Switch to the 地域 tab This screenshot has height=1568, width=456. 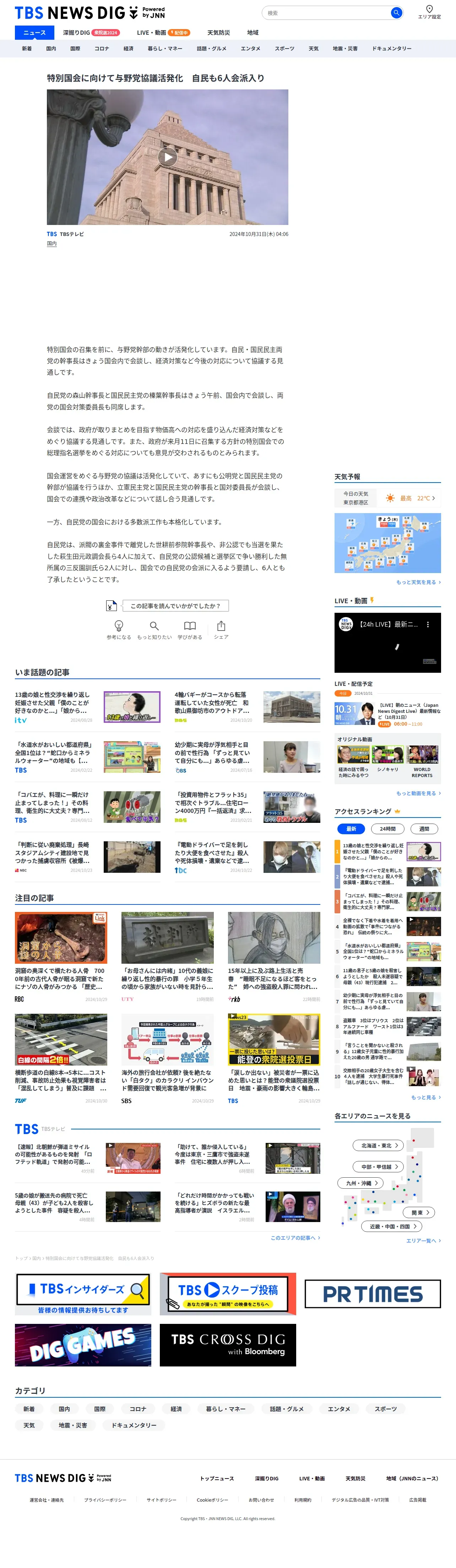coord(253,33)
